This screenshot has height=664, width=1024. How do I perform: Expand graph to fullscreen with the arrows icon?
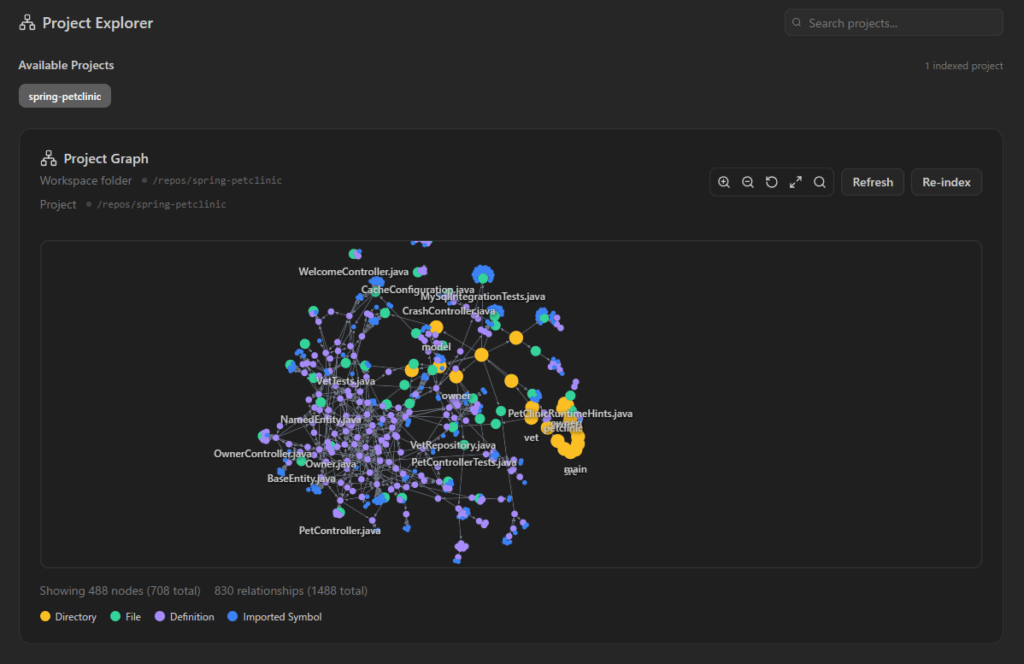(x=796, y=182)
